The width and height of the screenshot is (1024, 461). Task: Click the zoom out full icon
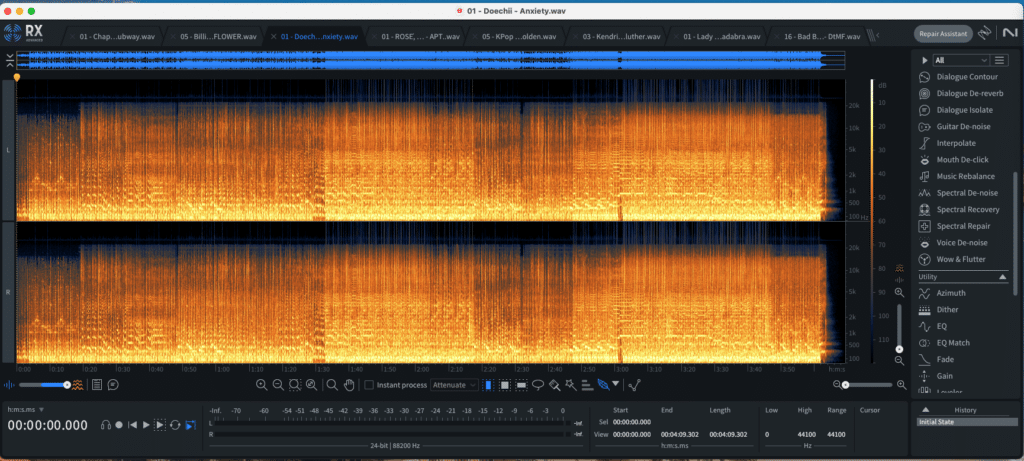point(312,385)
